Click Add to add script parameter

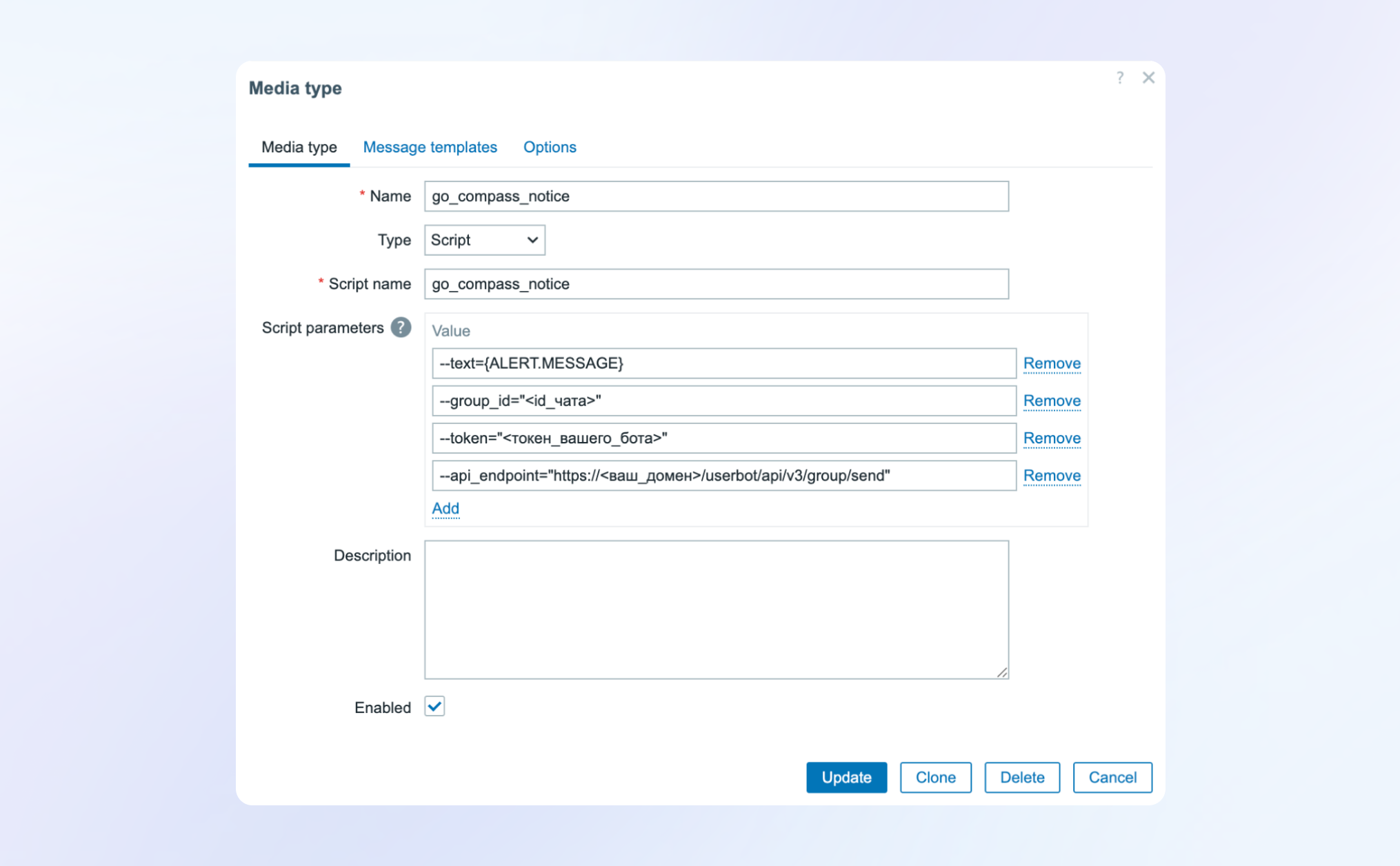[x=446, y=508]
